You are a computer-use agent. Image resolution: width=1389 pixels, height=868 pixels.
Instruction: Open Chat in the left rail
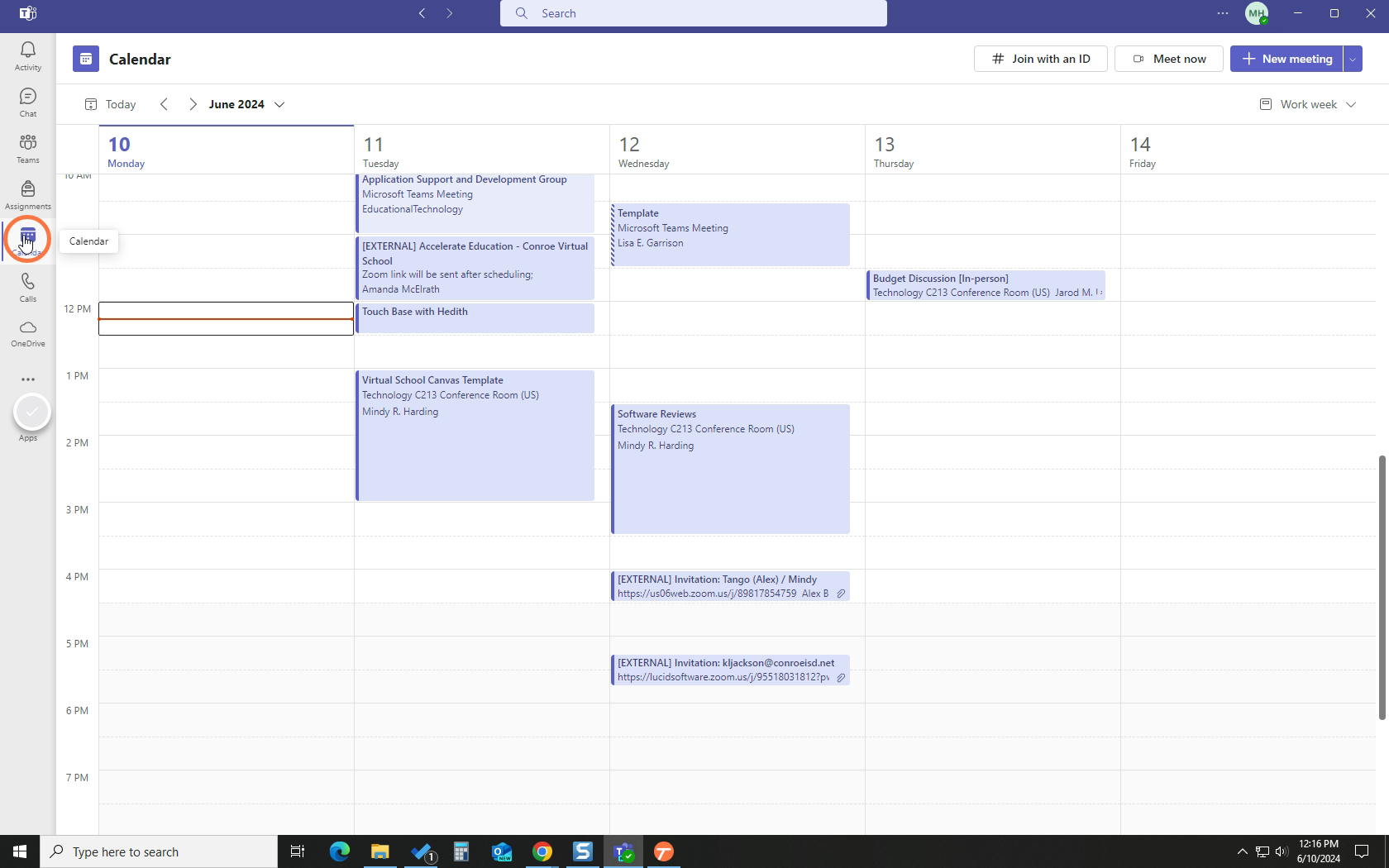point(27,103)
